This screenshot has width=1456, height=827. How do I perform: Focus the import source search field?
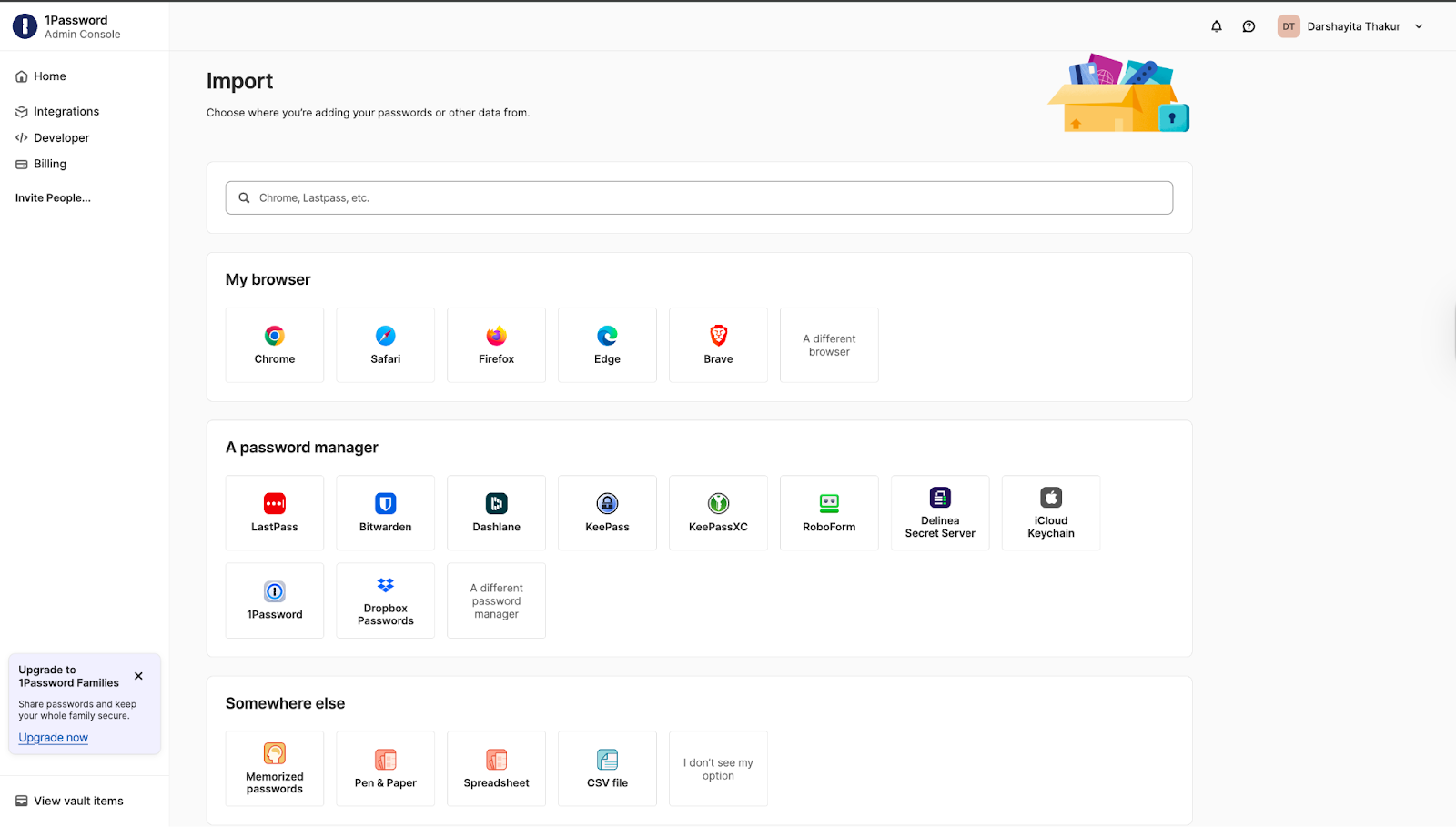(699, 197)
